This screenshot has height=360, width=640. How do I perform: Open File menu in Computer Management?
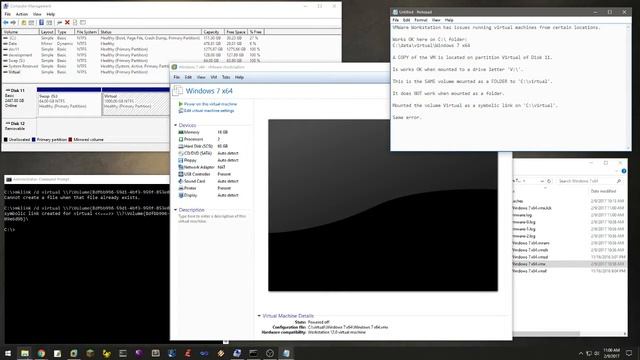click(x=8, y=14)
